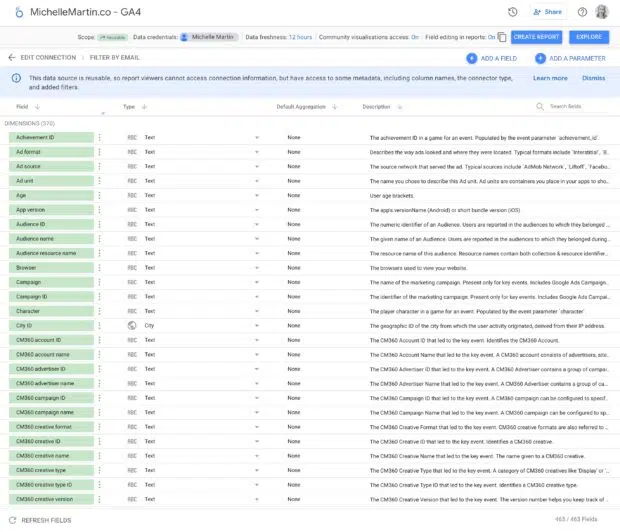Select the CM360 campaign ID field

pos(51,398)
